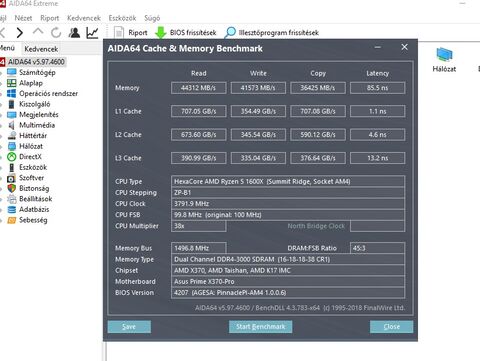The width and height of the screenshot is (480, 361).
Task: Open the Nézet menu
Action: coord(23,18)
